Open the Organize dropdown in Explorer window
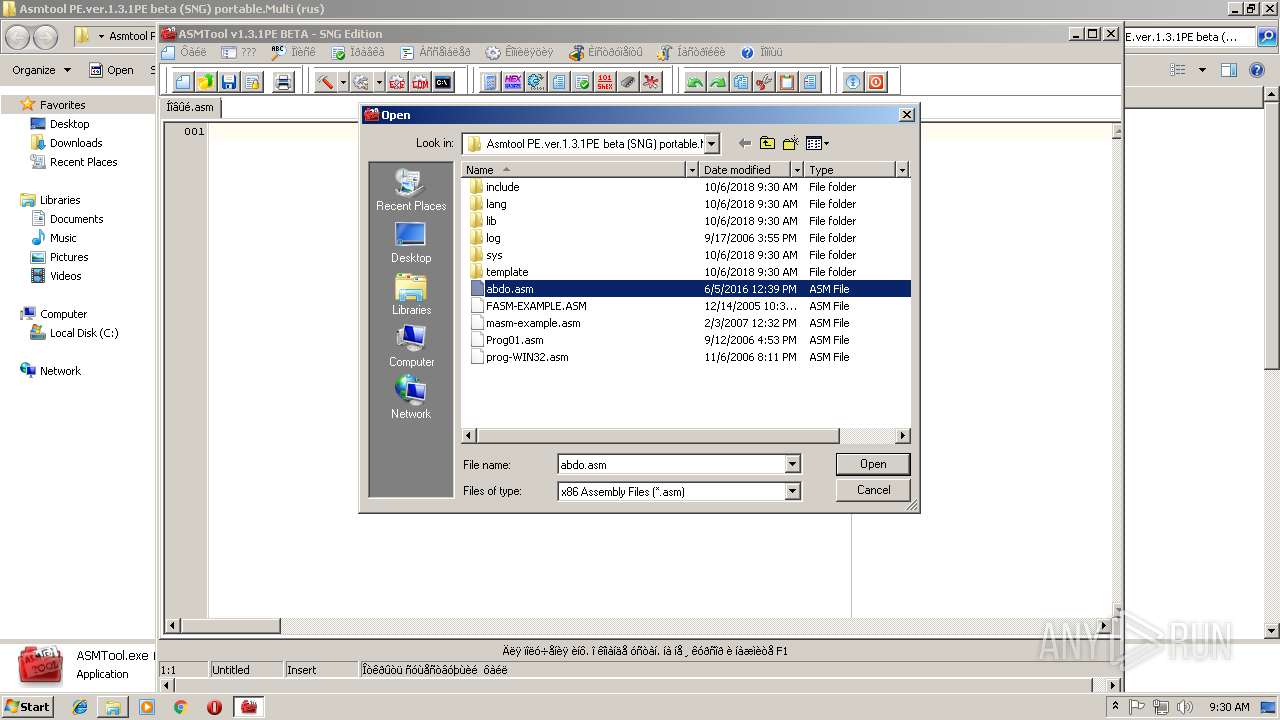Screen dimensions: 1280x720 pyautogui.click(x=41, y=70)
